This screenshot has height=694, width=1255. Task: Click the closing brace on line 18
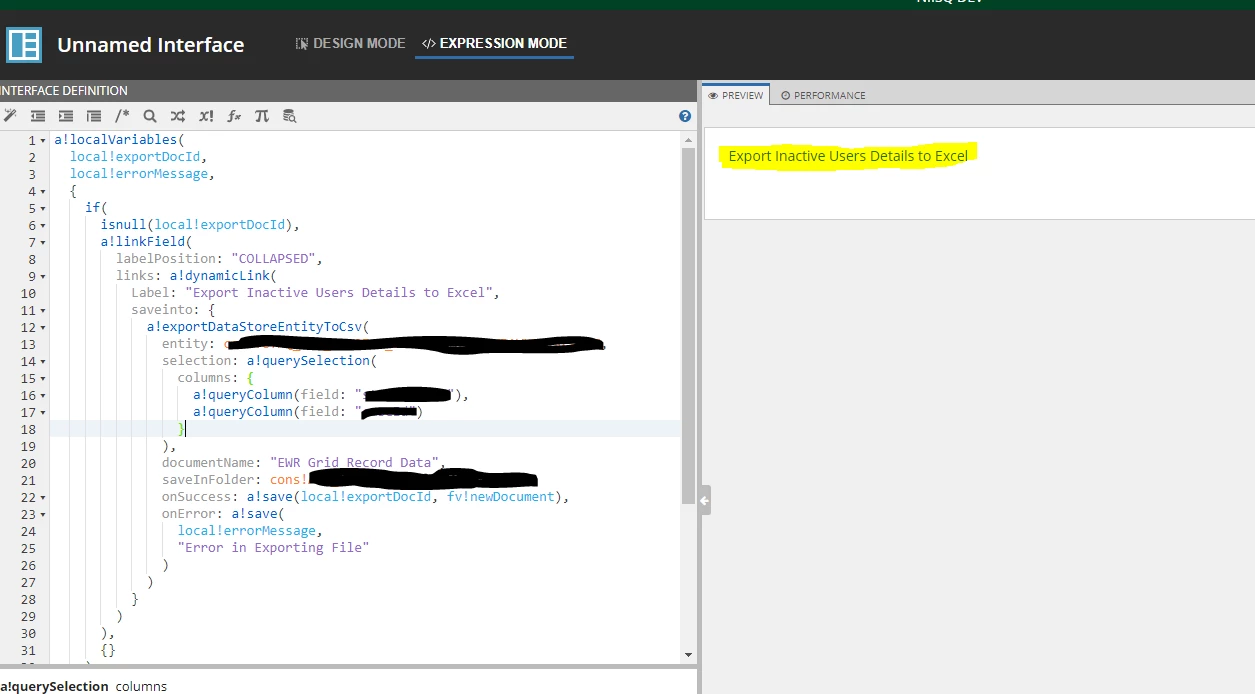coord(181,429)
